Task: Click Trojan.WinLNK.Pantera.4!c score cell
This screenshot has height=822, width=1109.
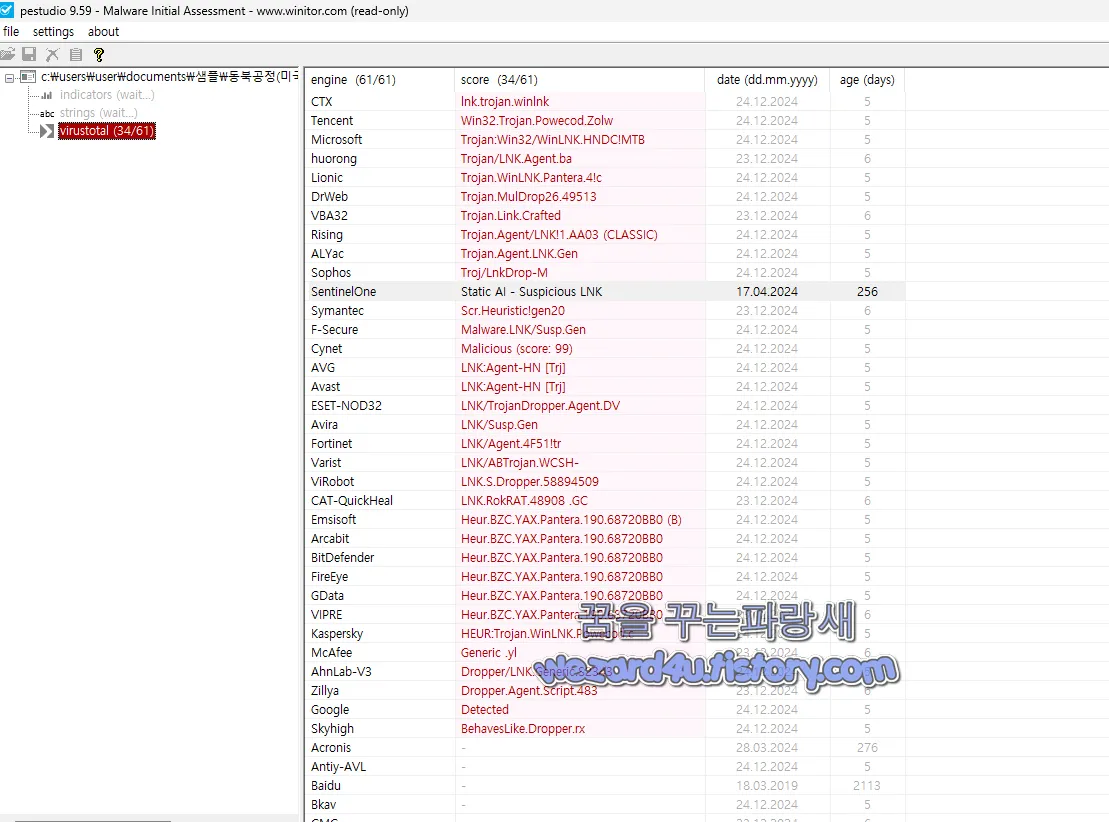Action: click(531, 178)
